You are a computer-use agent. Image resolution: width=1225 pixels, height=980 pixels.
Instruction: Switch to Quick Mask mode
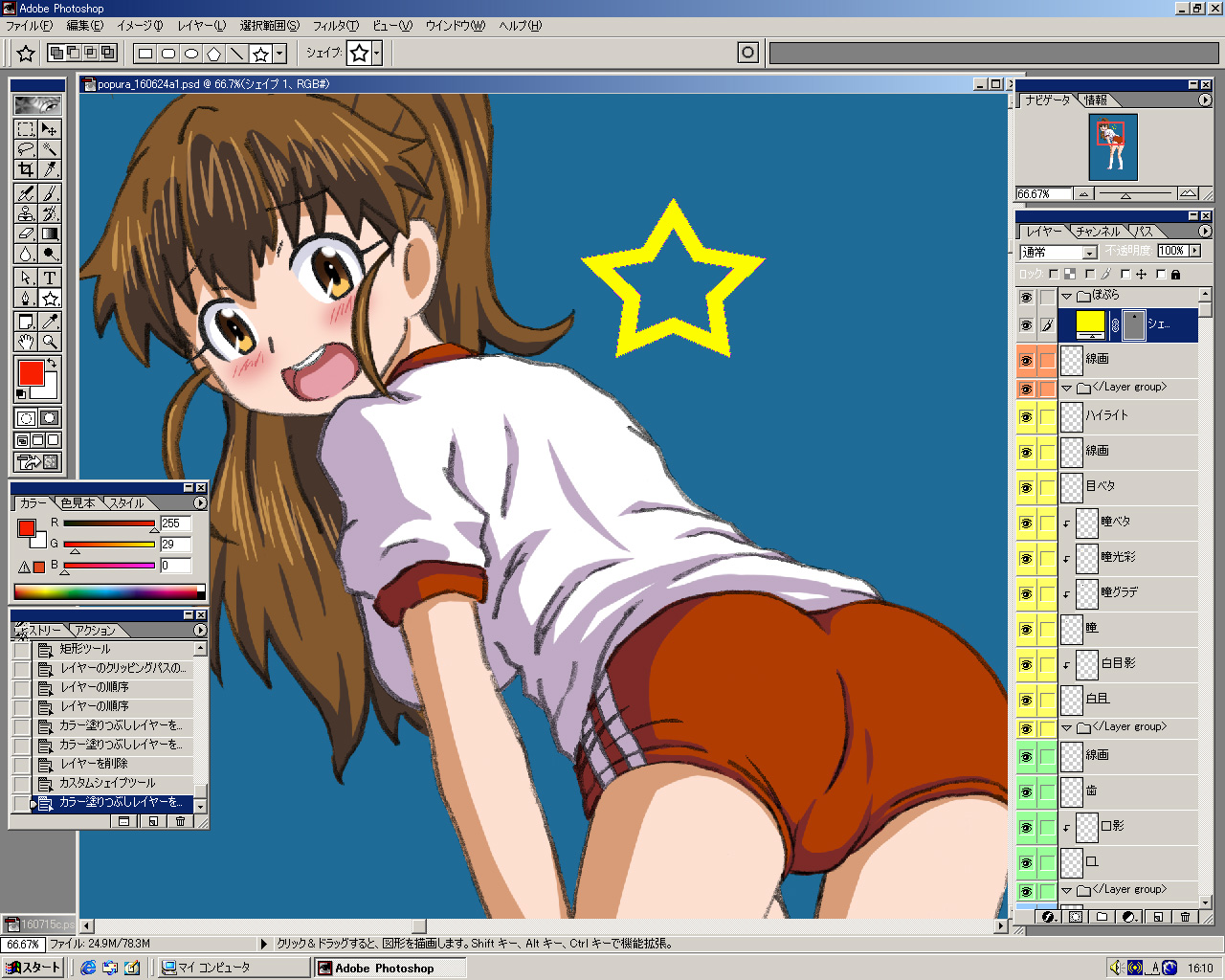[x=50, y=418]
